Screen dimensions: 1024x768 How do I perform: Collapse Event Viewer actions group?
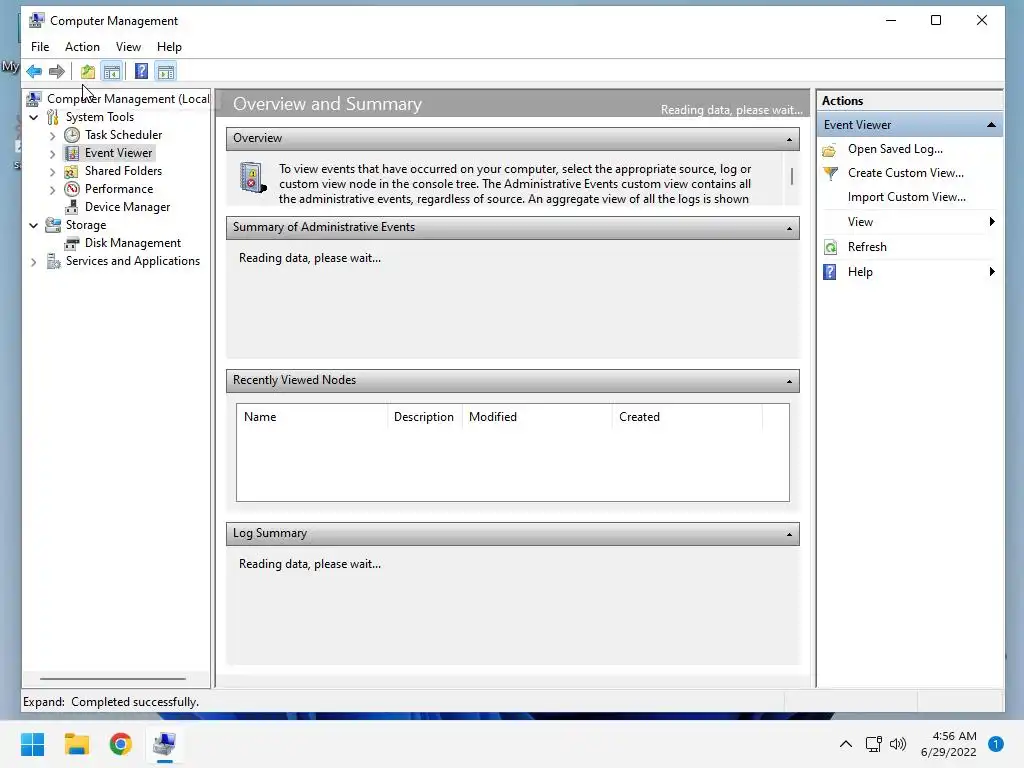point(991,125)
